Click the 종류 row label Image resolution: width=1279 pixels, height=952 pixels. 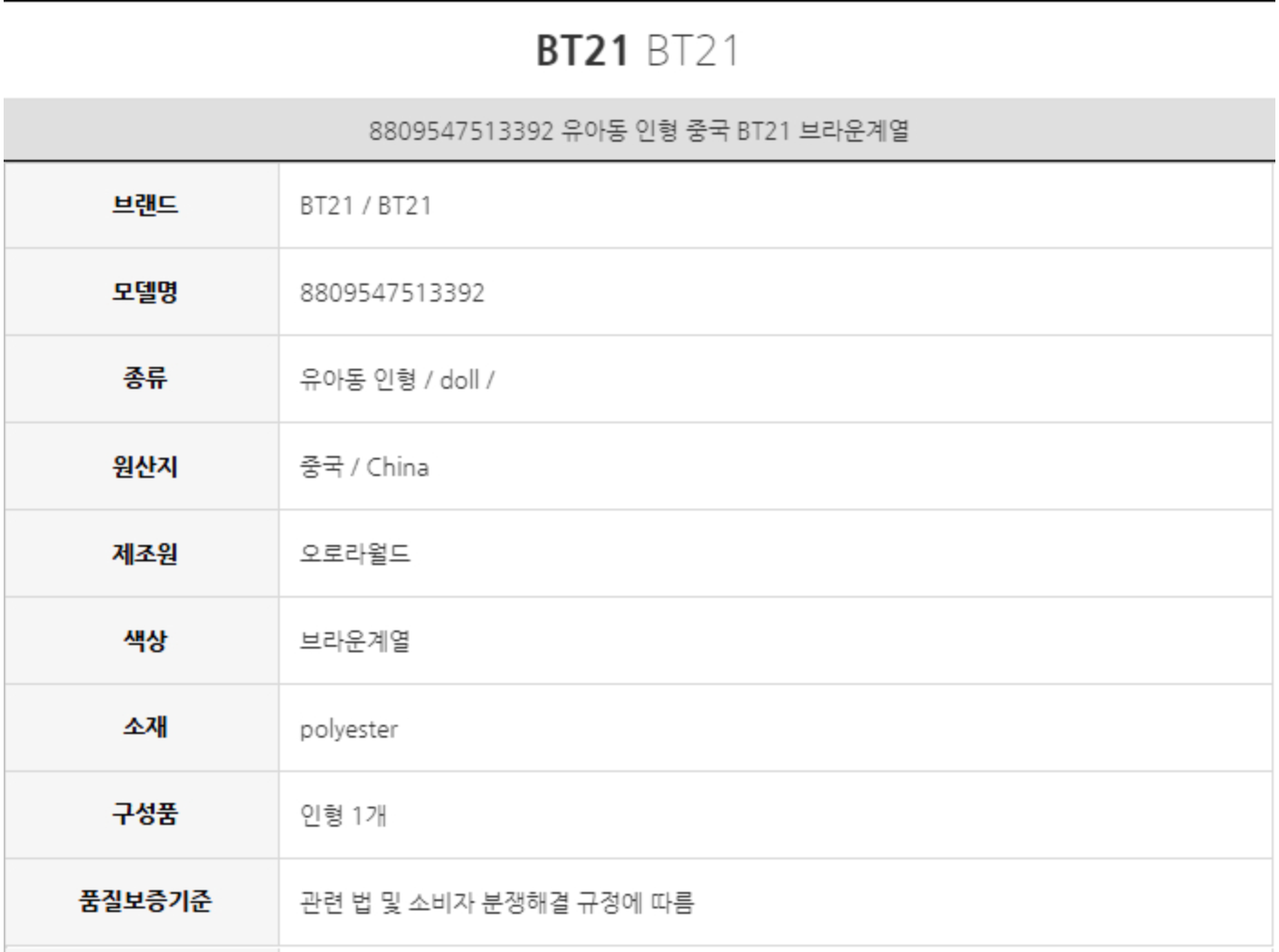pyautogui.click(x=144, y=379)
